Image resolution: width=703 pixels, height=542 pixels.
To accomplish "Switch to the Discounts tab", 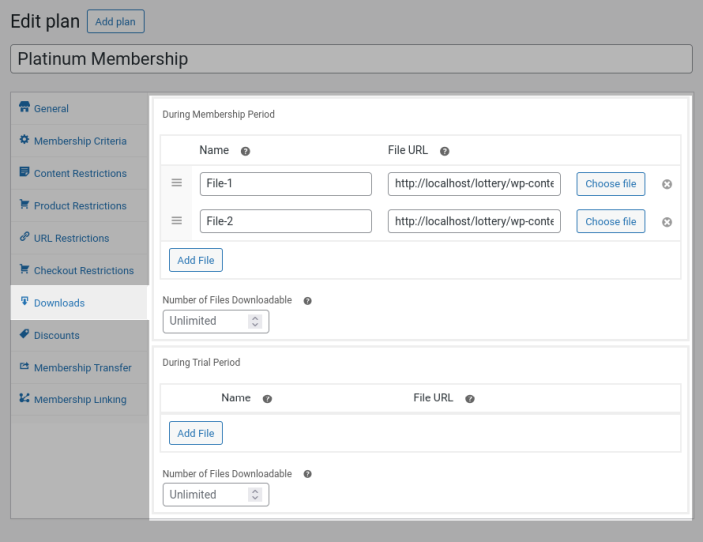I will pos(56,335).
